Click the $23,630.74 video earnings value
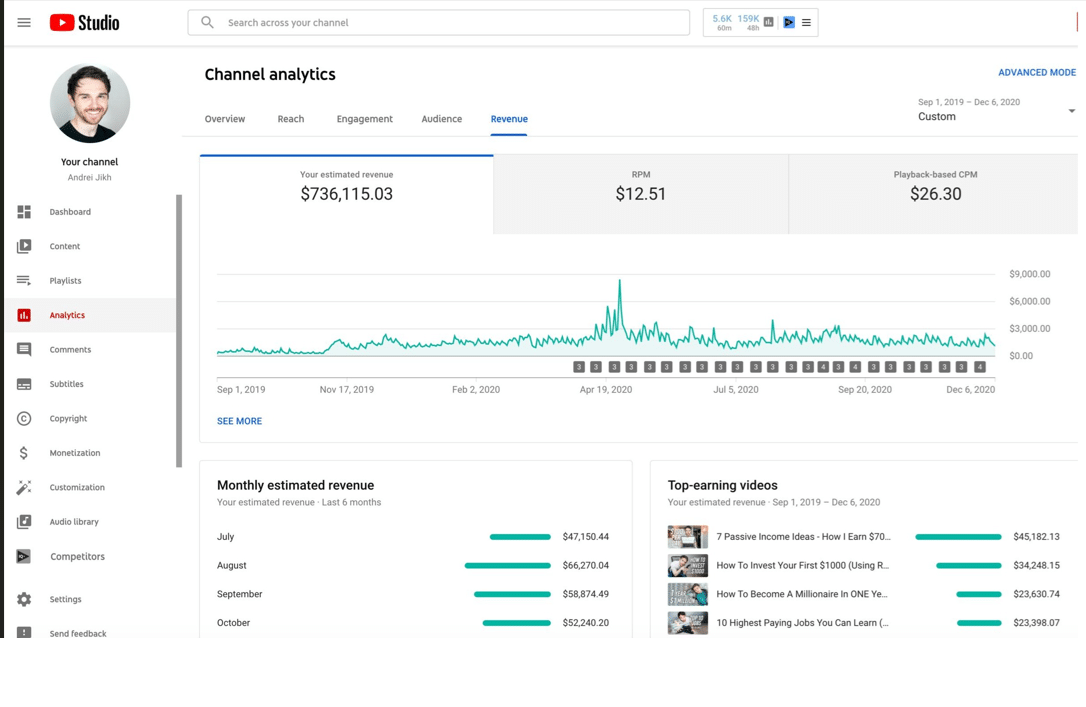The height and width of the screenshot is (707, 1086). (x=1036, y=594)
